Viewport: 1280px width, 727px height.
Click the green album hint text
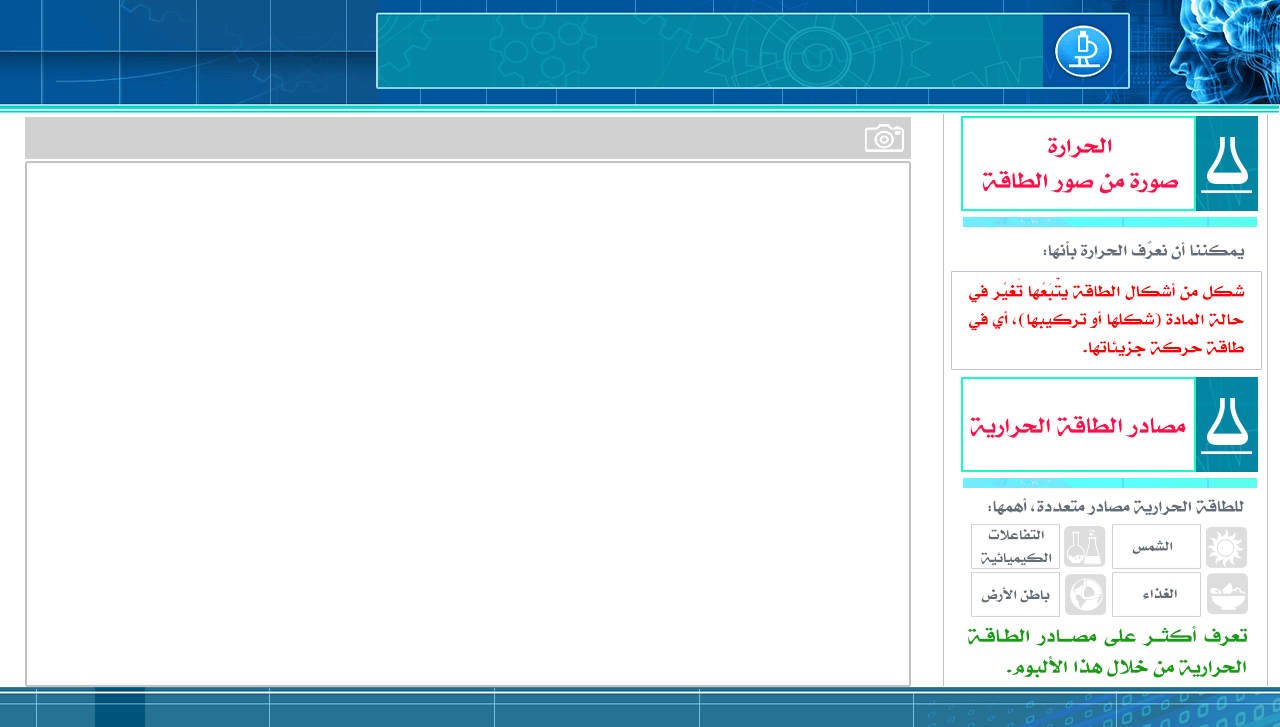[x=1107, y=651]
